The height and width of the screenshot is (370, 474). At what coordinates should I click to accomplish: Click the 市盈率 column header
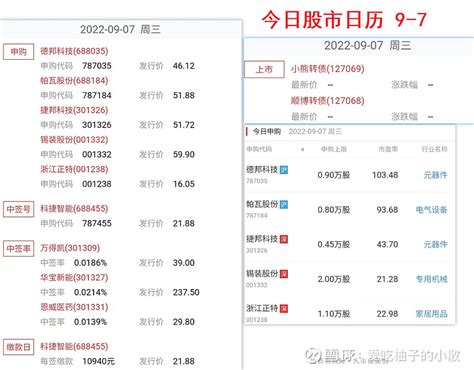coord(388,149)
